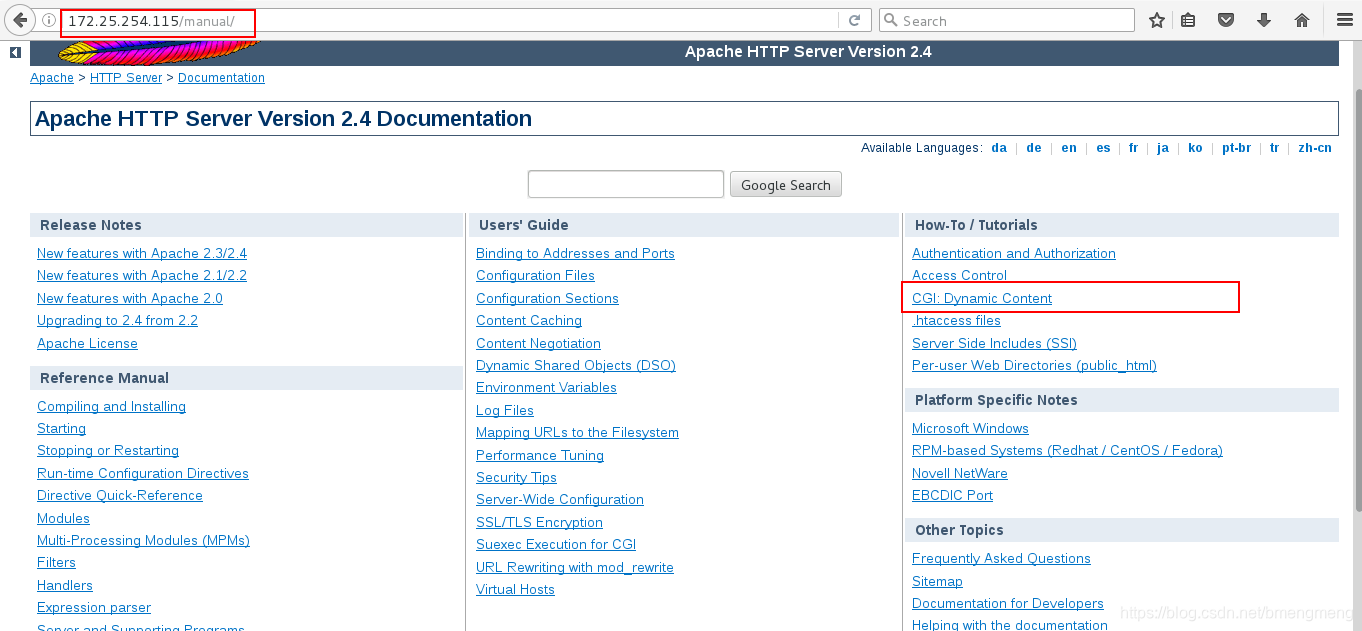The width and height of the screenshot is (1362, 631).
Task: Click the Google Search text box on page
Action: (626, 184)
